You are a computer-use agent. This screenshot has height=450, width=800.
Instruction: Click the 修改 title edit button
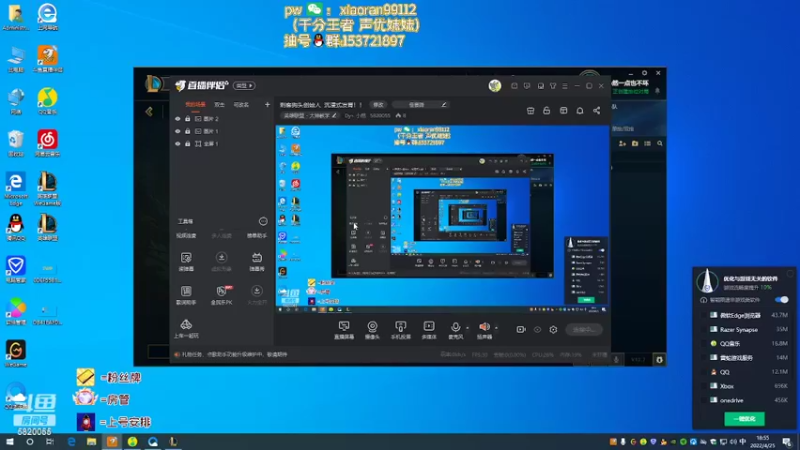coord(378,105)
